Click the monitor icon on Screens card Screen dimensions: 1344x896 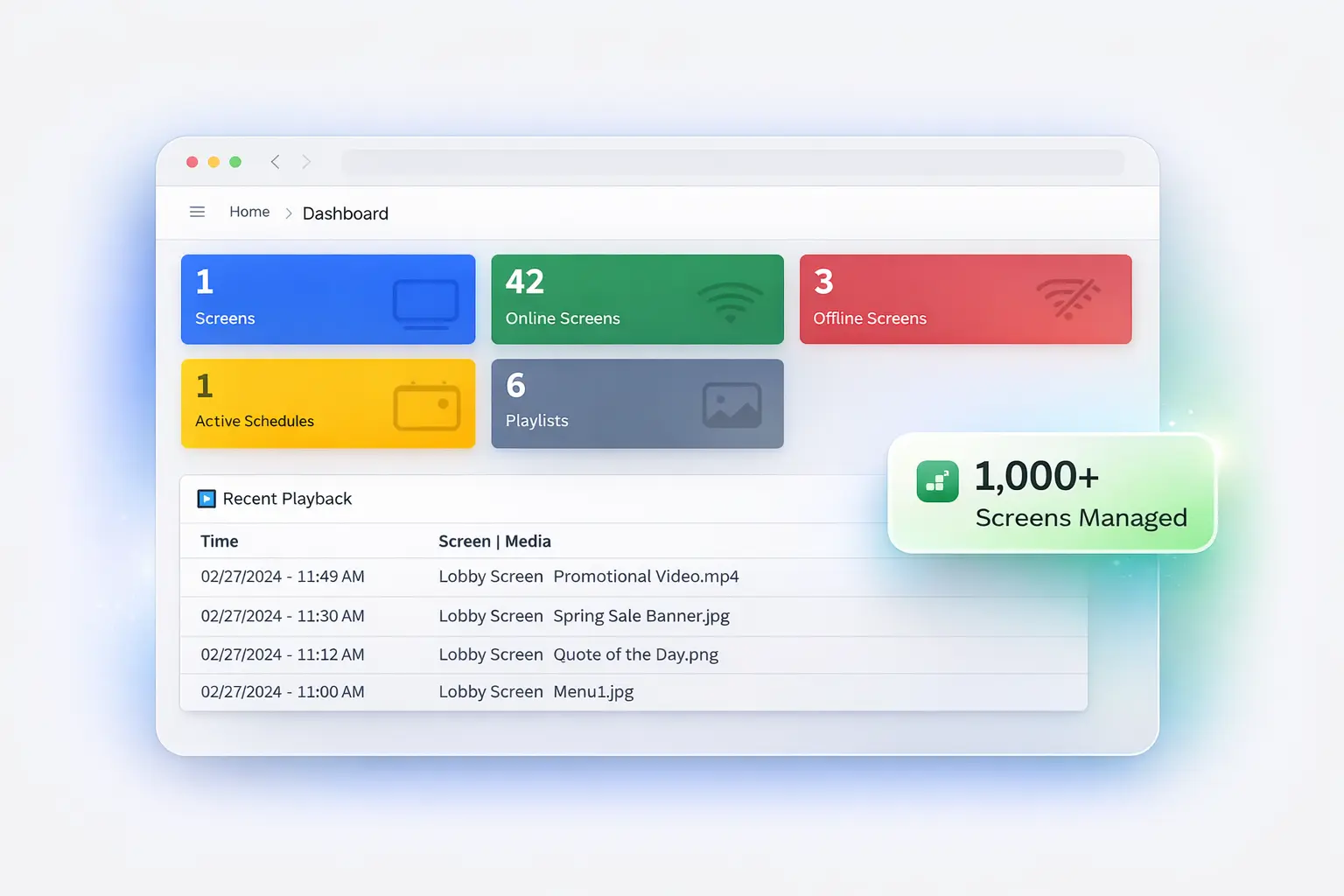tap(425, 304)
